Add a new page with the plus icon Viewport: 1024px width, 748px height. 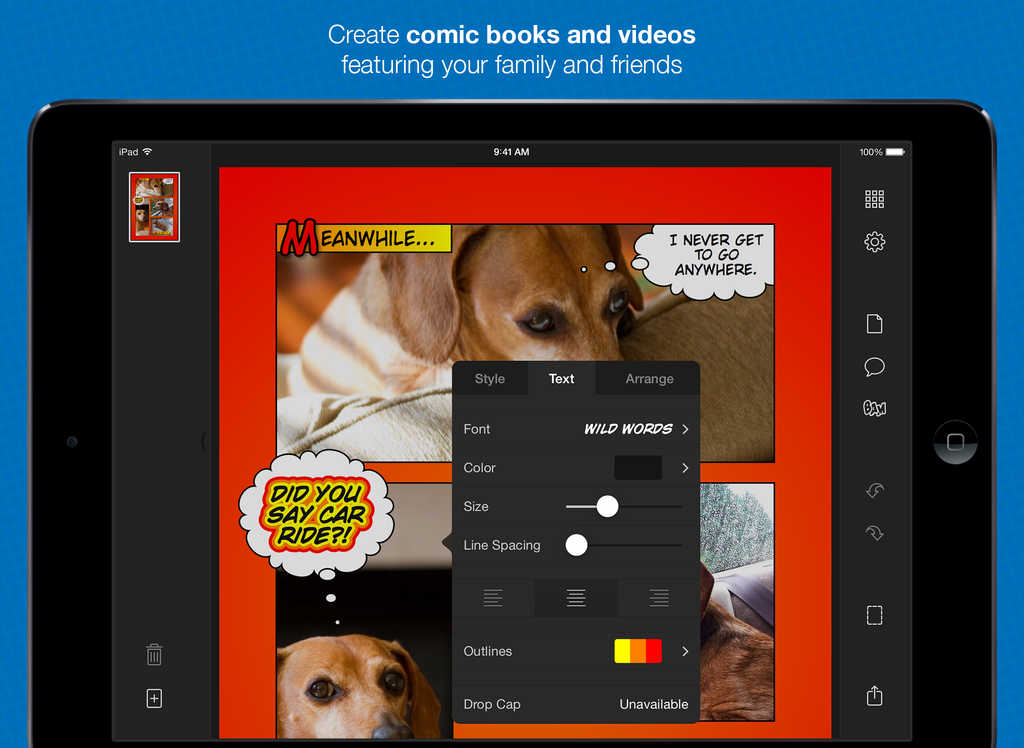tap(154, 699)
